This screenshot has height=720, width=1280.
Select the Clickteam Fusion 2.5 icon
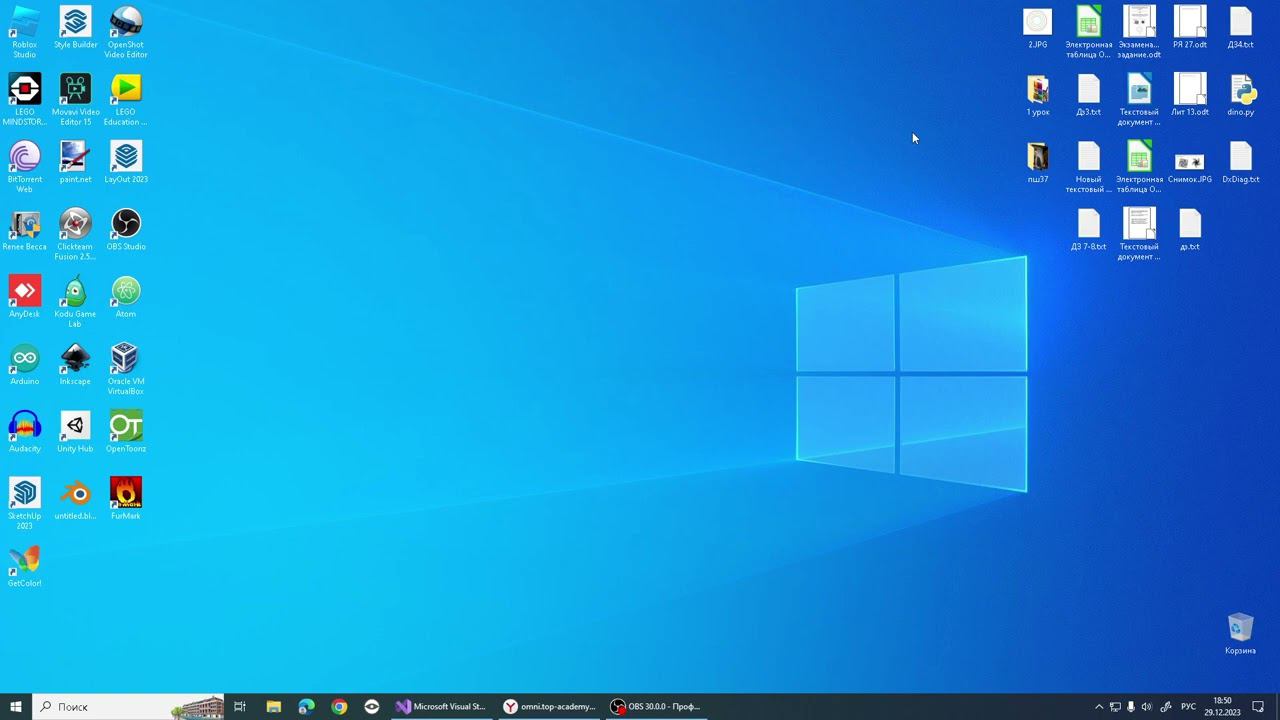[x=75, y=234]
